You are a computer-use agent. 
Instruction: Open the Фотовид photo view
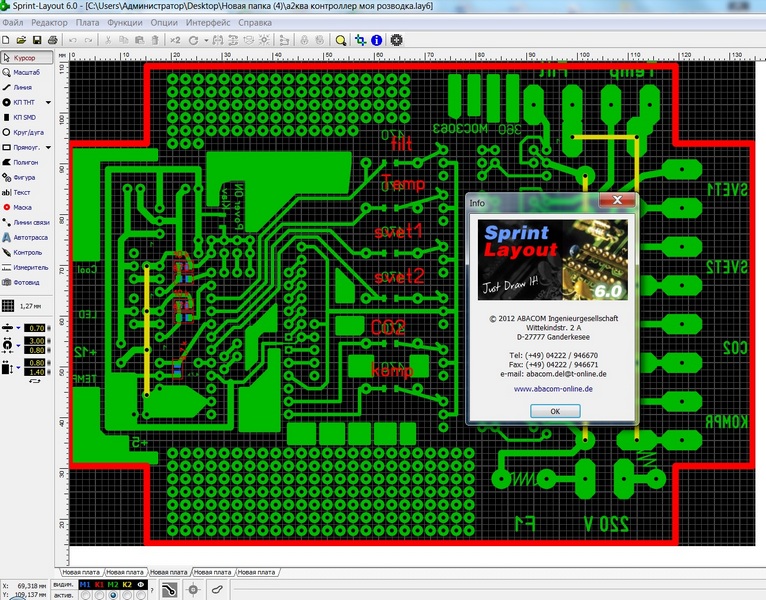pos(28,282)
